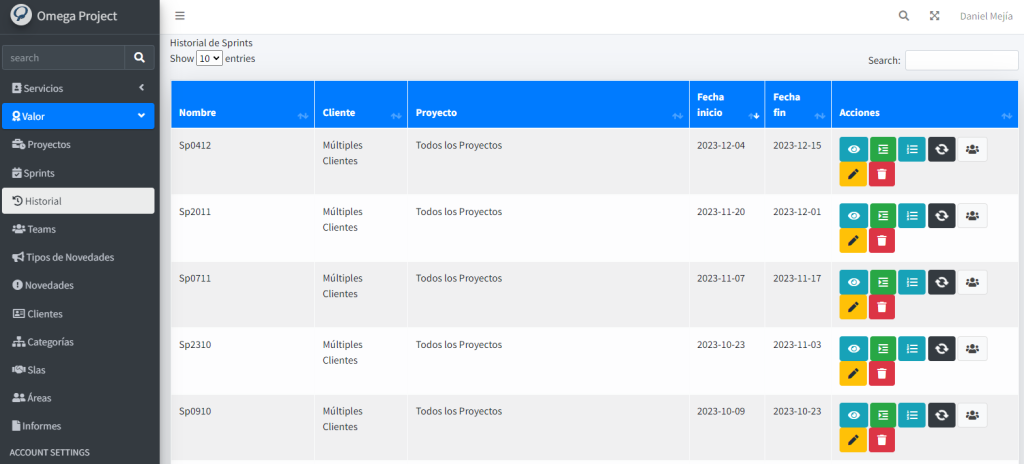The image size is (1024, 464).
Task: Click the eye view icon for Sp0412
Action: [x=853, y=149]
